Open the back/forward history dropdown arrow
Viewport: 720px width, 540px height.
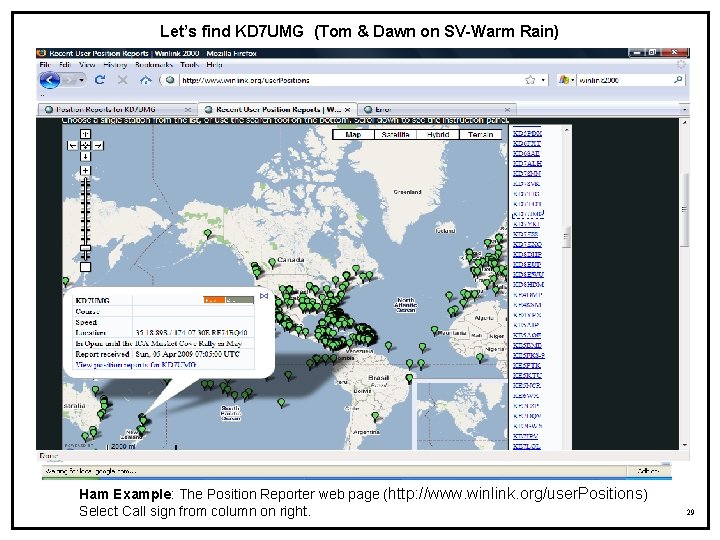point(82,80)
